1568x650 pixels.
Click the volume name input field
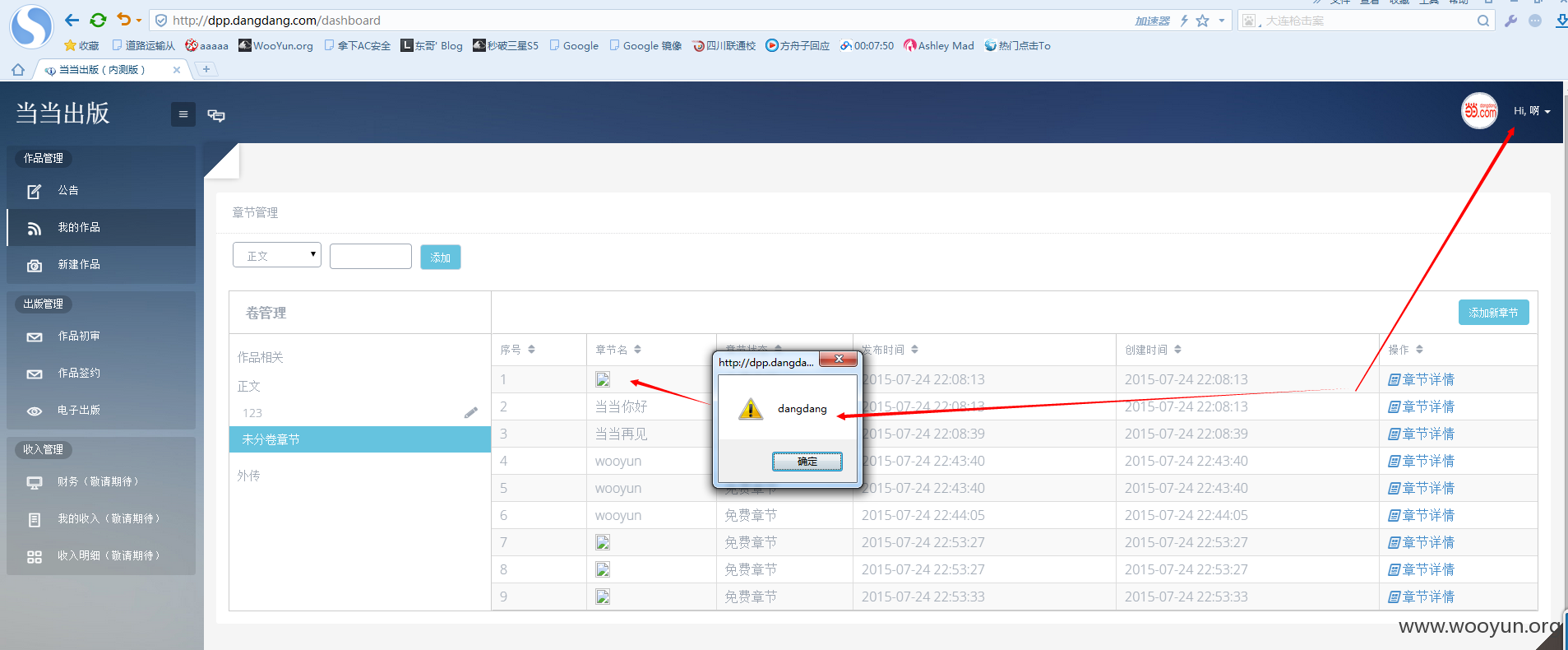(x=371, y=256)
